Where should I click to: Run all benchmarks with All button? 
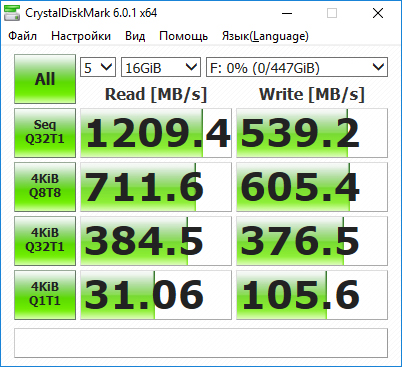click(x=45, y=79)
